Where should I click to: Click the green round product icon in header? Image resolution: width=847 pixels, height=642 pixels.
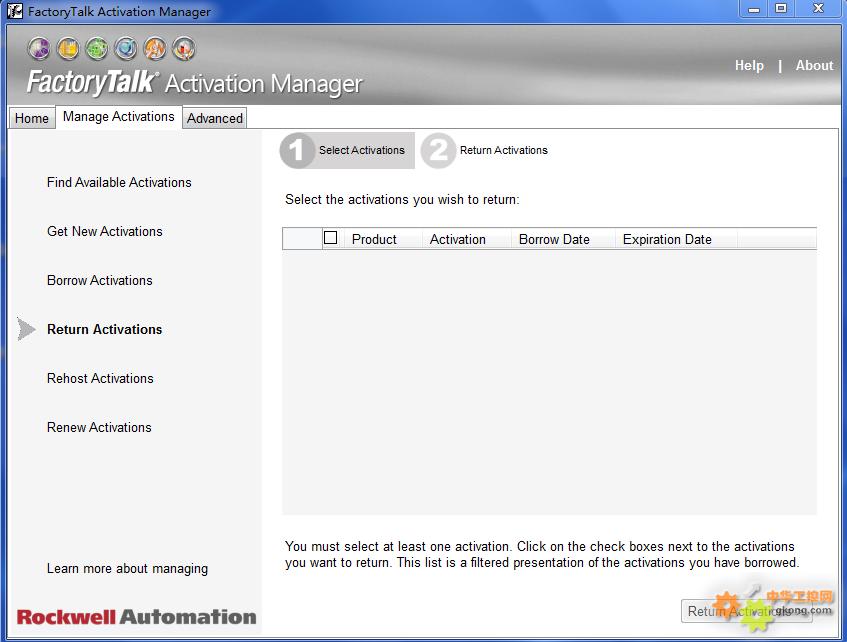pos(97,49)
